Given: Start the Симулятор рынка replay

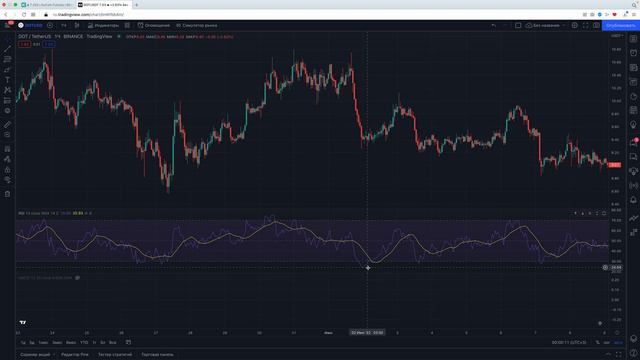Looking at the screenshot, I should coord(196,25).
